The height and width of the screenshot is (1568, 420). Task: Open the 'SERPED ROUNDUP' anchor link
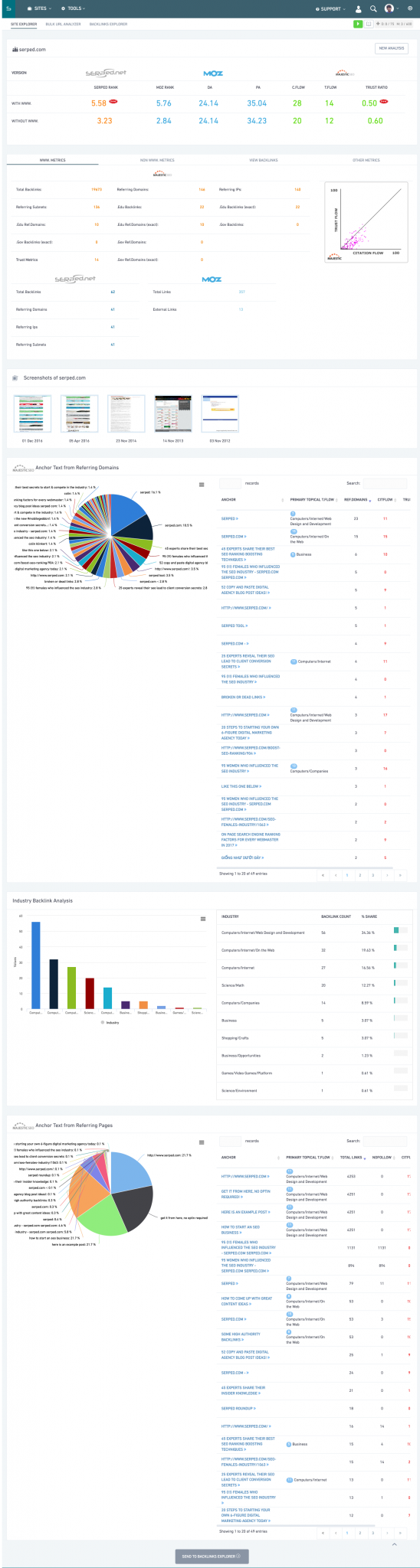[x=239, y=1408]
